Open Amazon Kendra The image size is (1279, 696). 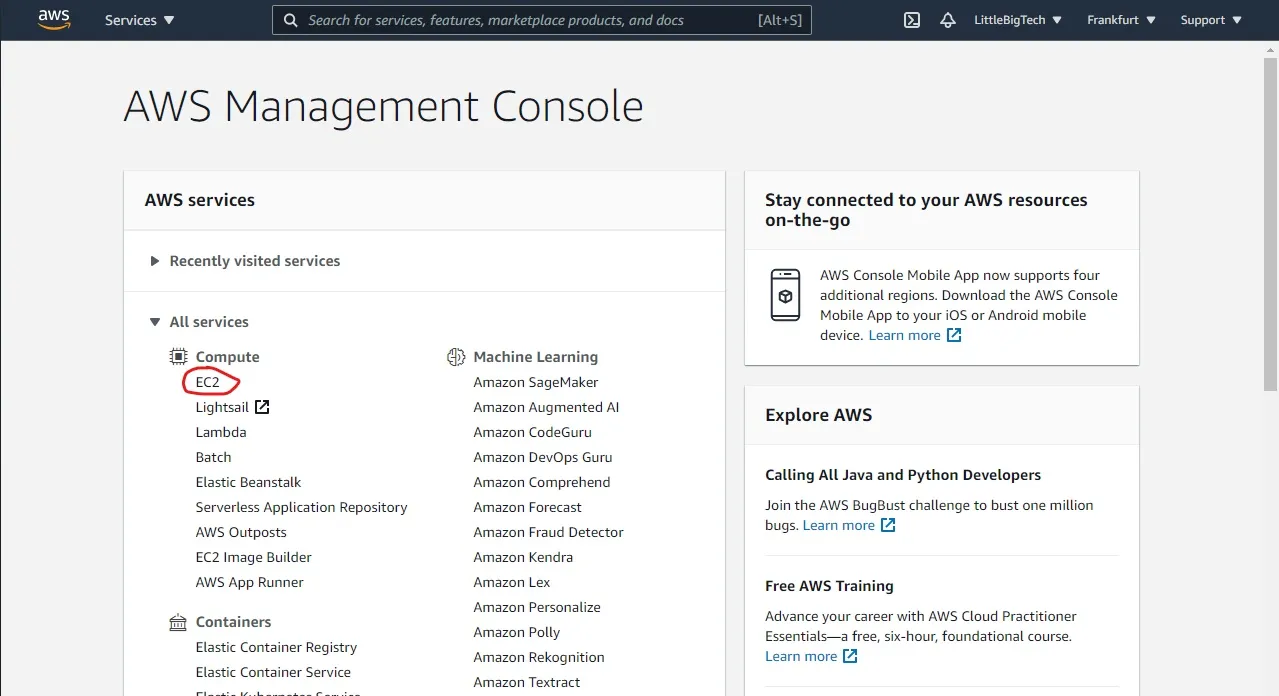click(523, 557)
